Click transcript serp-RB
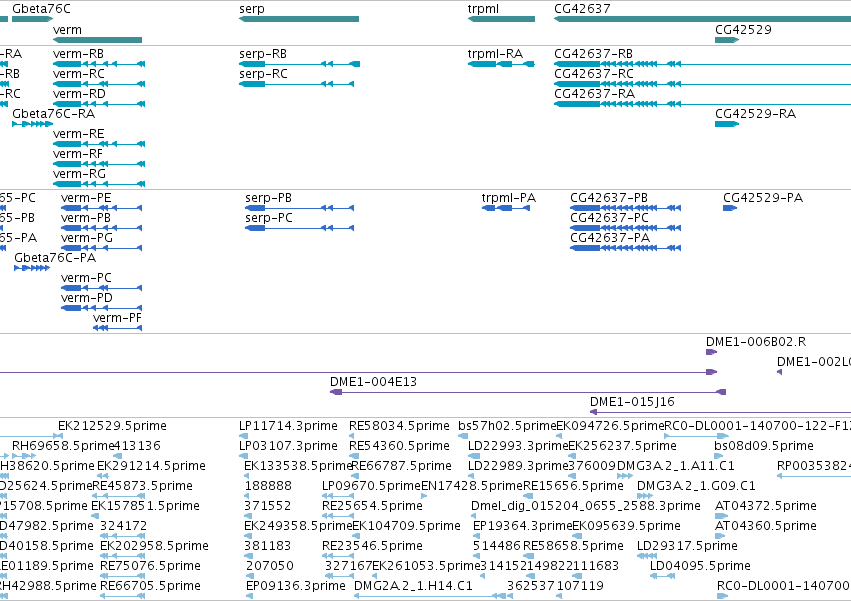This screenshot has width=851, height=601. click(263, 54)
